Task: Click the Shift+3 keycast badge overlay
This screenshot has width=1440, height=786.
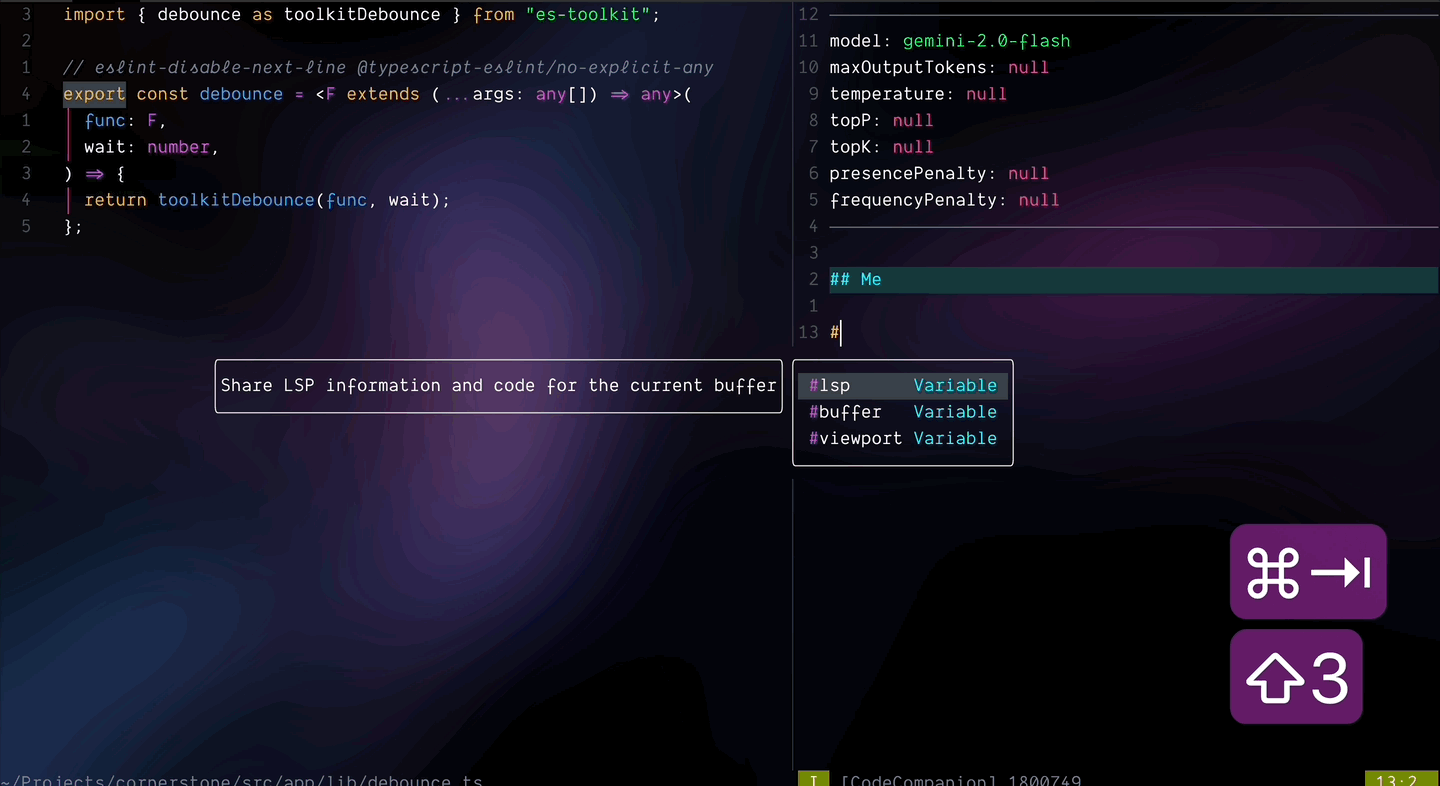Action: 1296,677
